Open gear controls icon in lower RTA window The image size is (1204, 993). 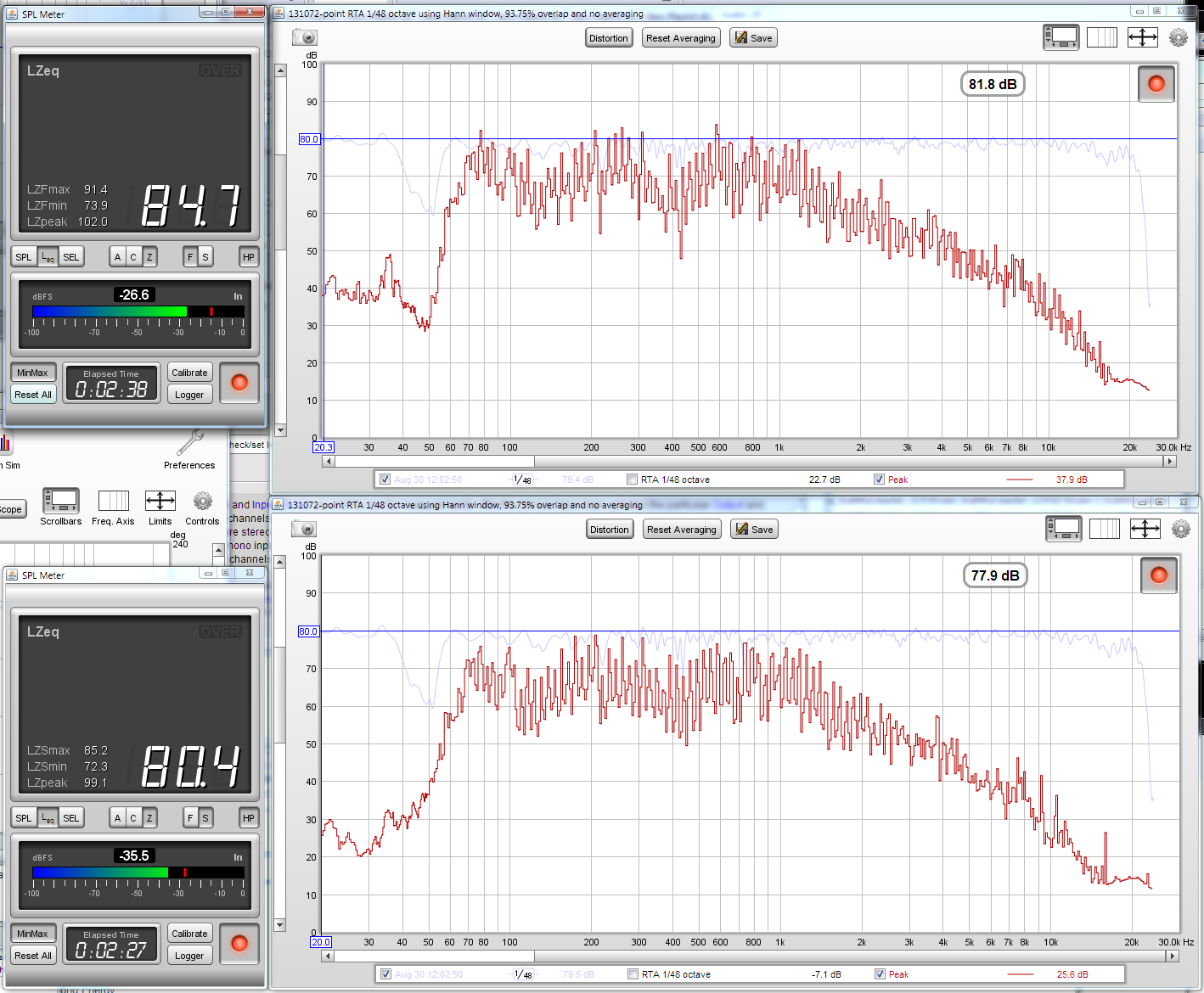pos(1181,529)
